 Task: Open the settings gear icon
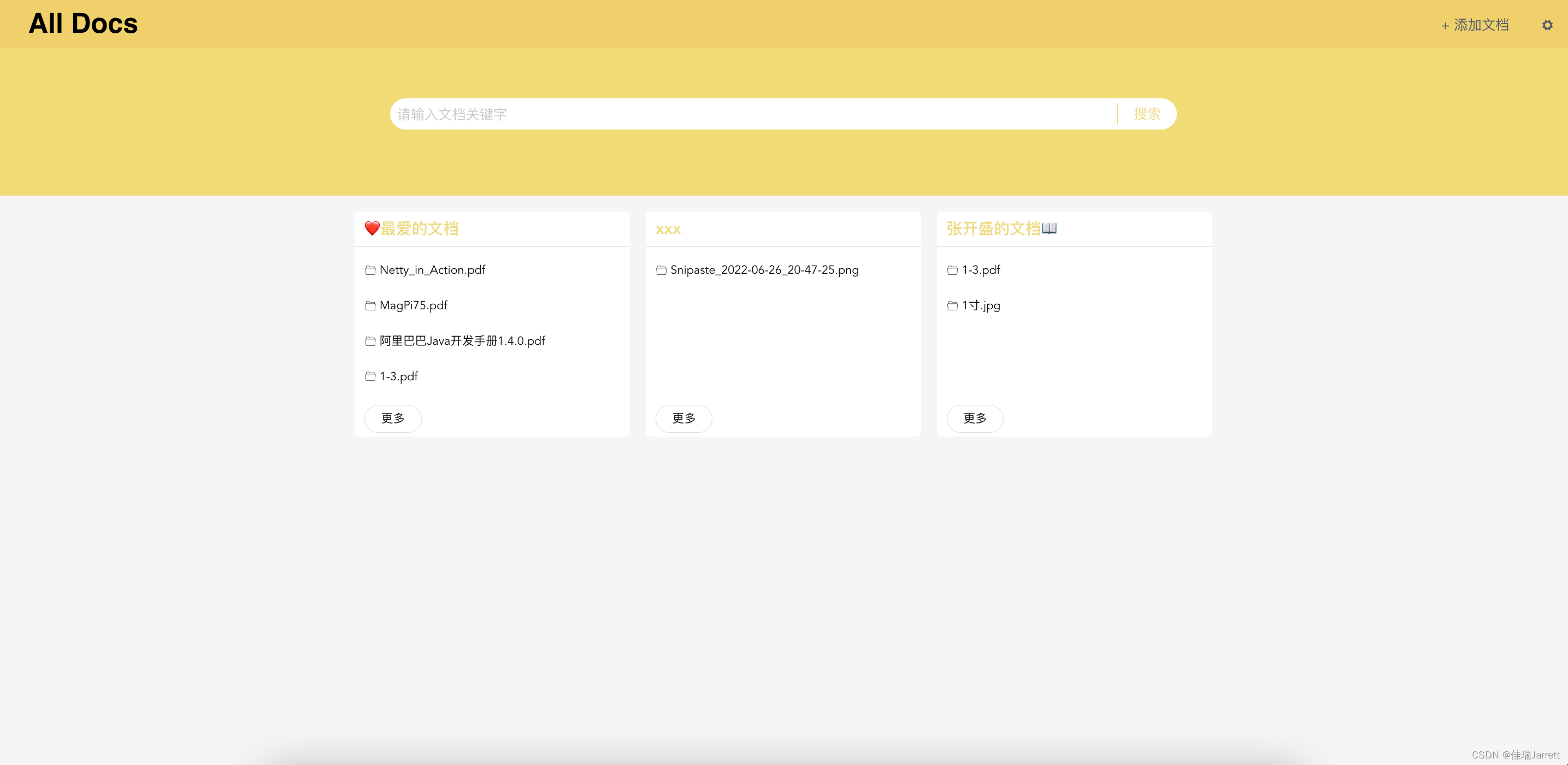click(x=1547, y=25)
